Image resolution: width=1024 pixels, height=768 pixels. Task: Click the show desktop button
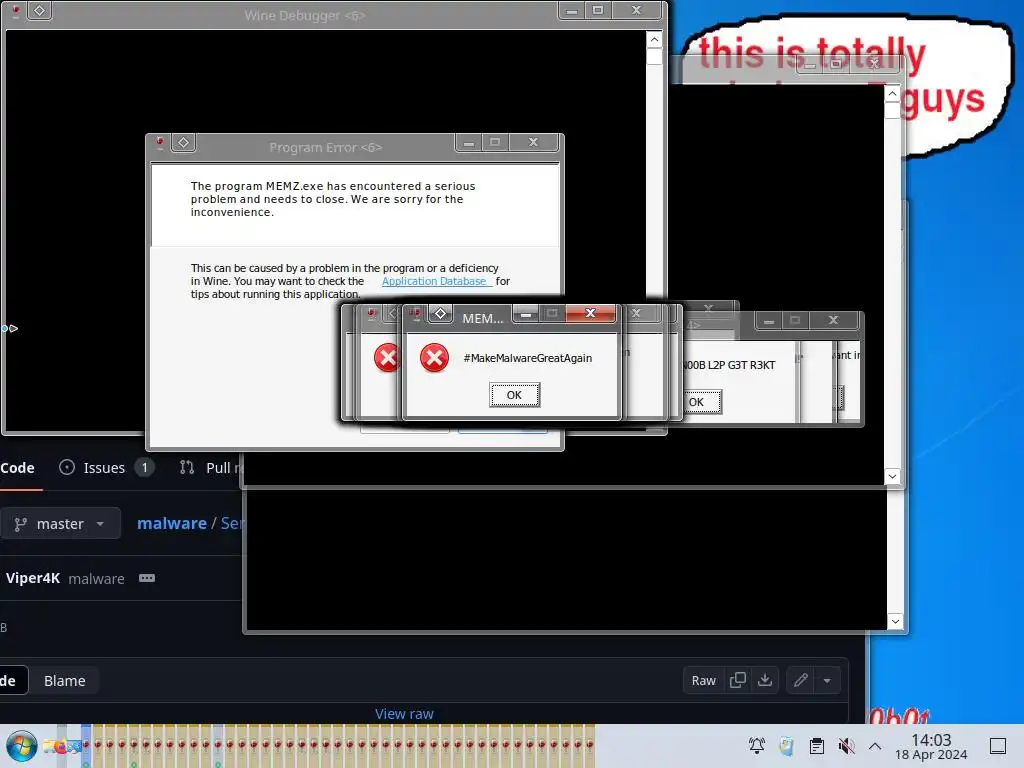tap(998, 746)
